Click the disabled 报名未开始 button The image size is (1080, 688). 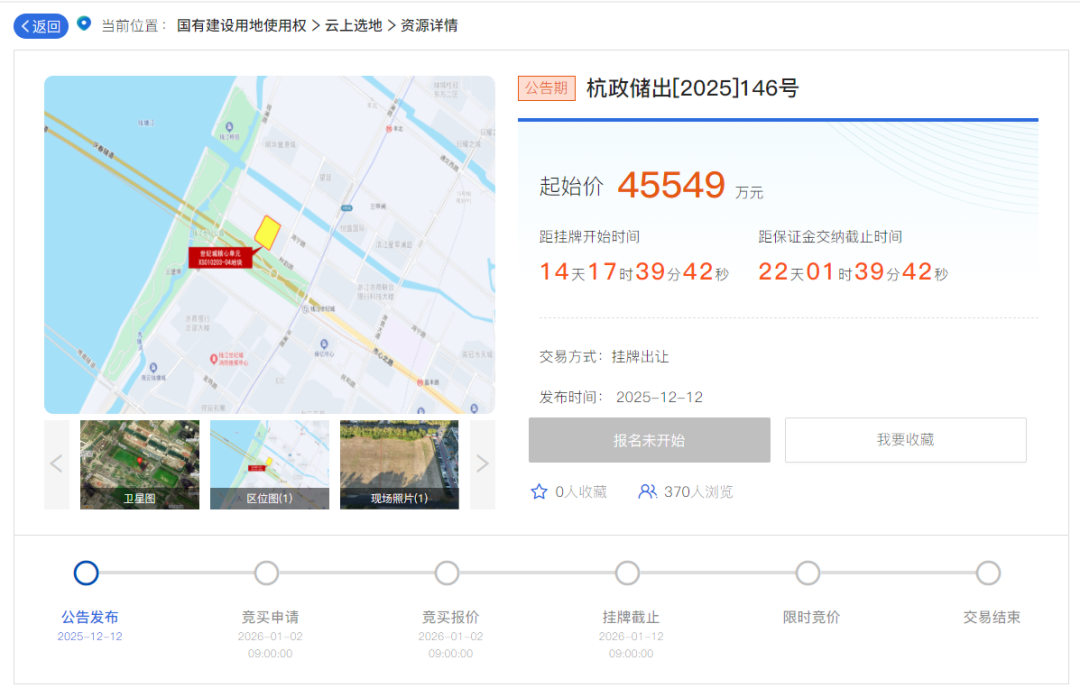tap(648, 440)
